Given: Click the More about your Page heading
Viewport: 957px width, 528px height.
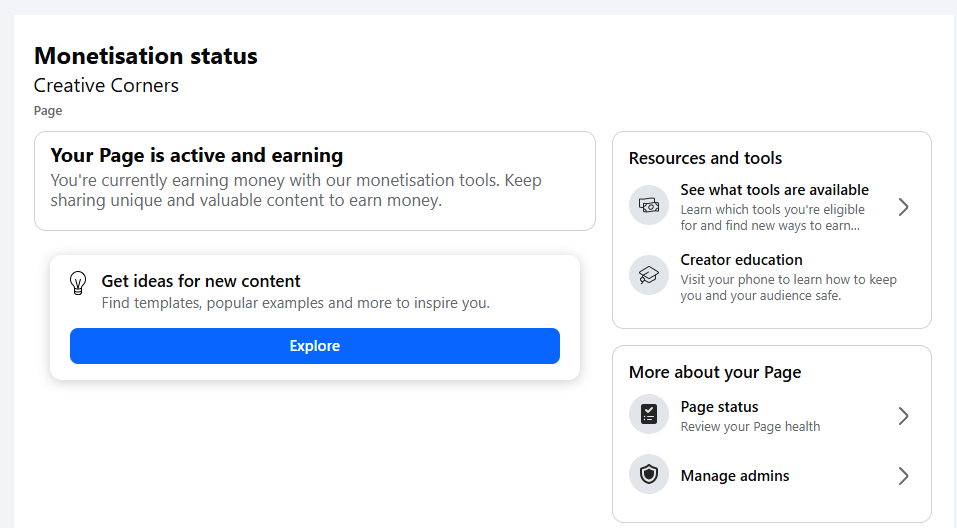Looking at the screenshot, I should 715,372.
